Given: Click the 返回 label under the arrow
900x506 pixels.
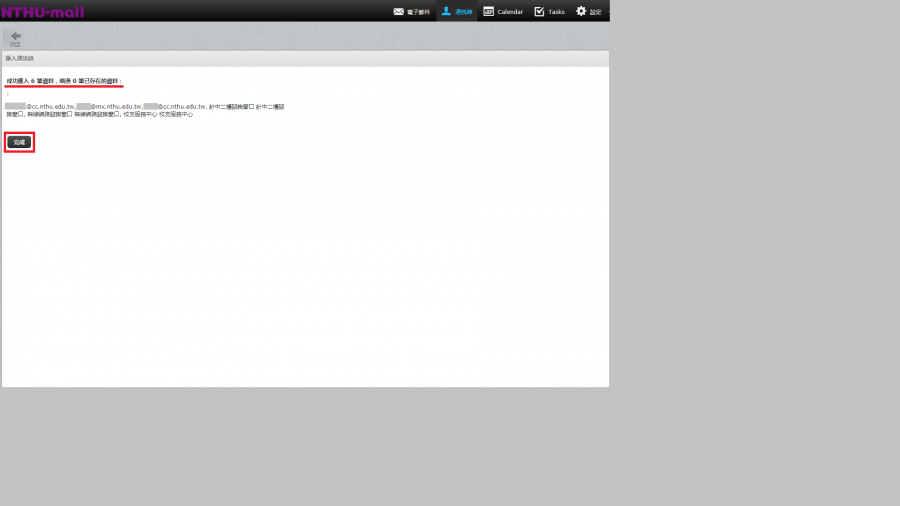Looking at the screenshot, I should (x=15, y=44).
